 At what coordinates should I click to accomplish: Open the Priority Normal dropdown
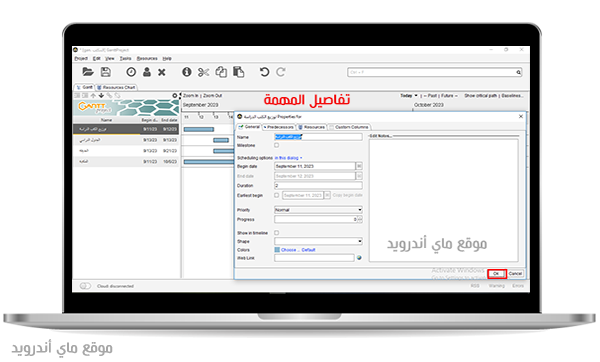[x=318, y=210]
